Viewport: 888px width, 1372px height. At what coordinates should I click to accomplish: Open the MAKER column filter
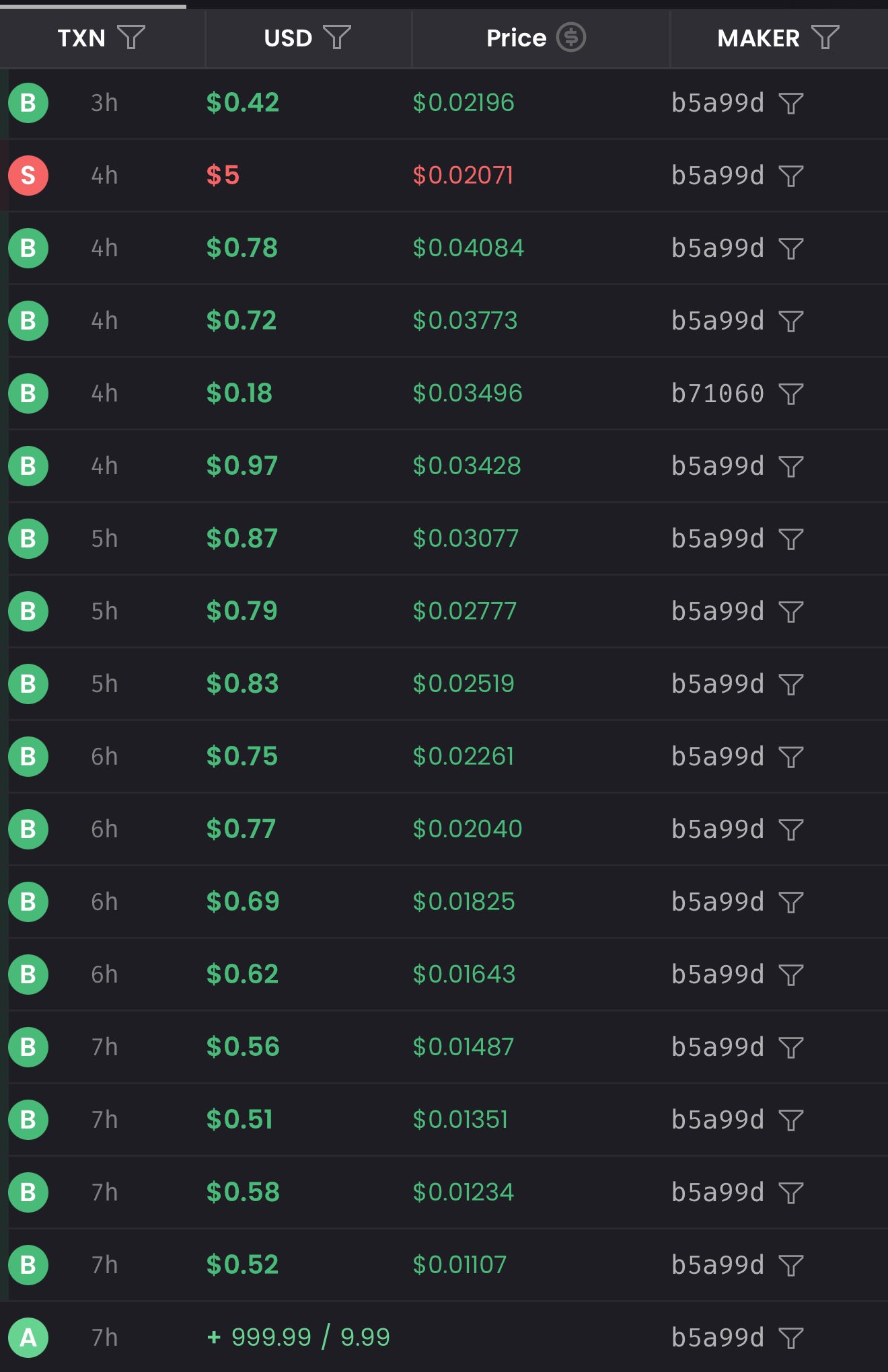825,37
